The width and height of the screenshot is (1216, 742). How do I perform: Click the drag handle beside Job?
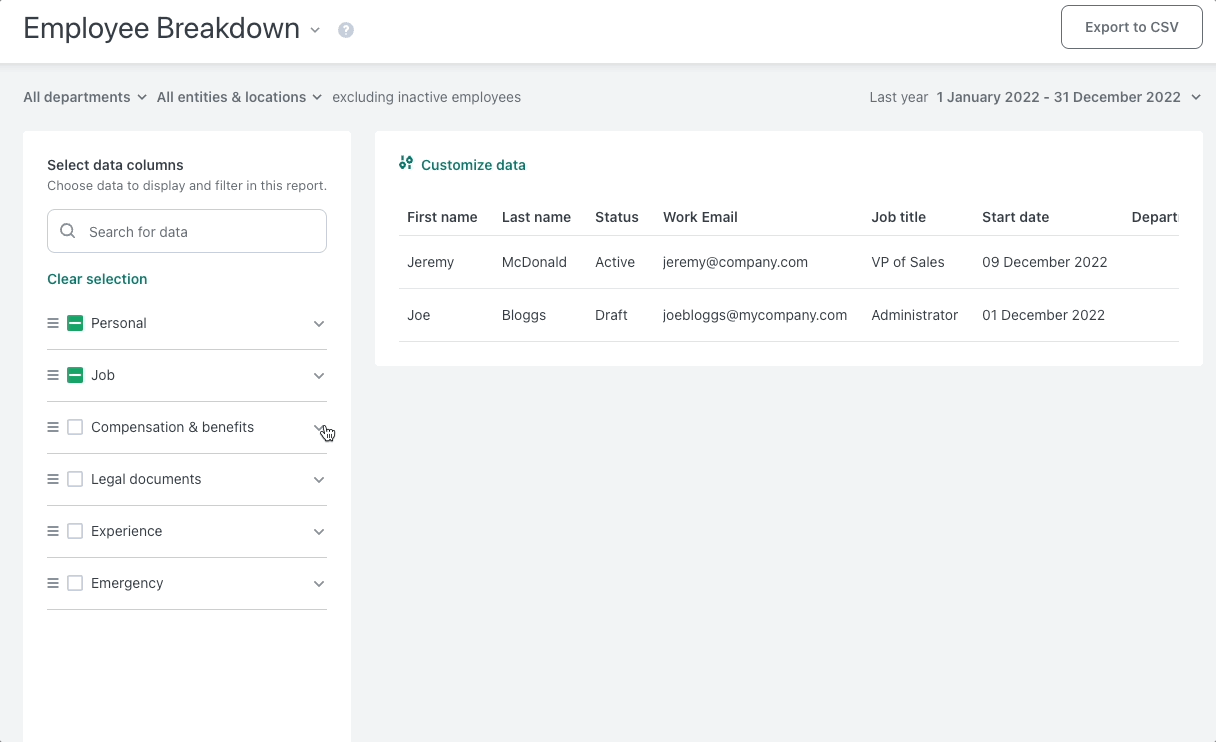tap(53, 375)
